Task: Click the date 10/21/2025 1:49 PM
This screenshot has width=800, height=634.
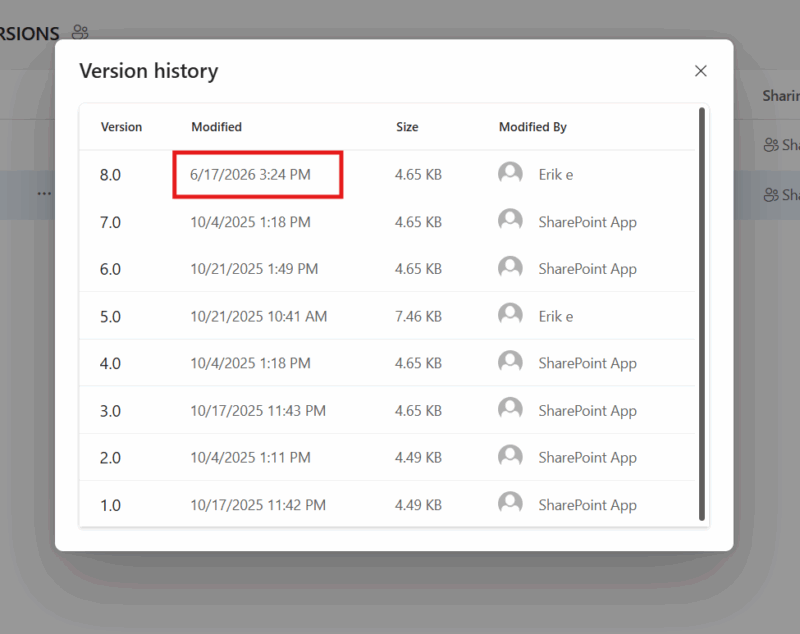Action: click(254, 269)
